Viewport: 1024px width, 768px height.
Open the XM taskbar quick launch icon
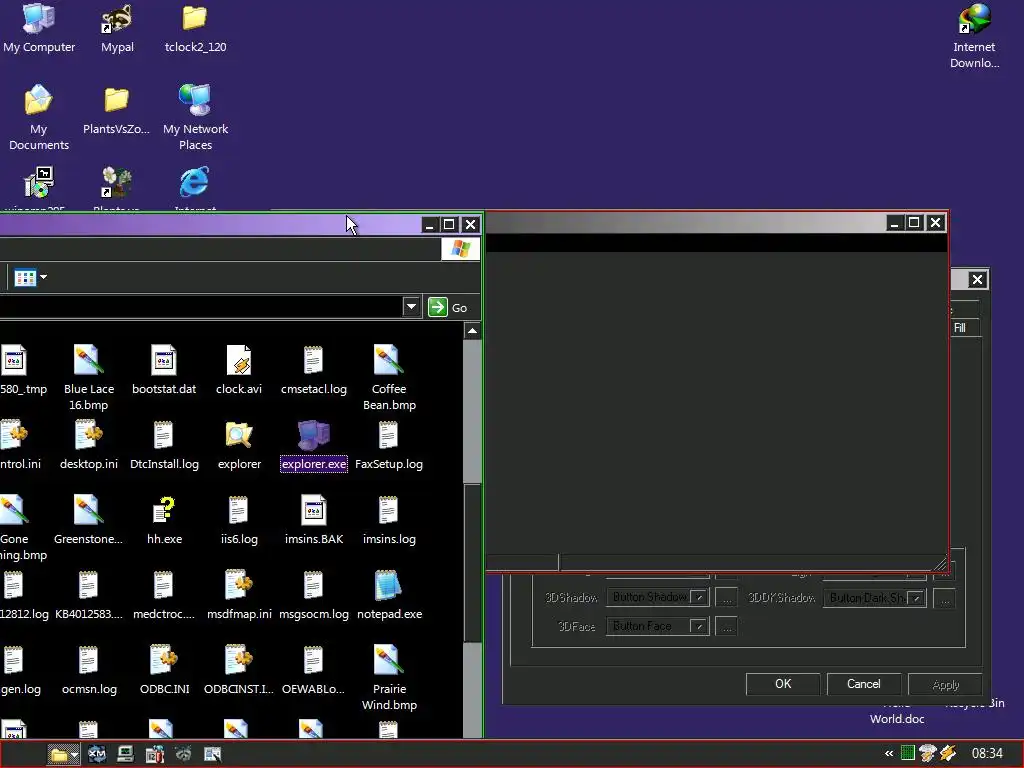97,754
